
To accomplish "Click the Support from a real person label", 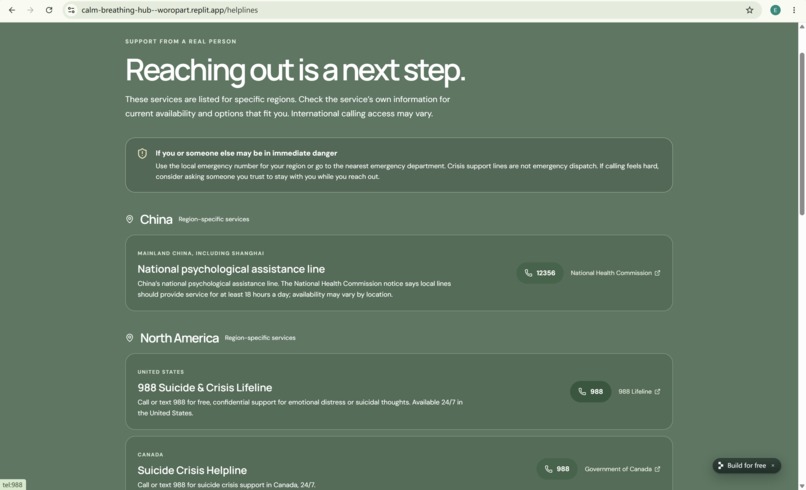I will [x=180, y=41].
